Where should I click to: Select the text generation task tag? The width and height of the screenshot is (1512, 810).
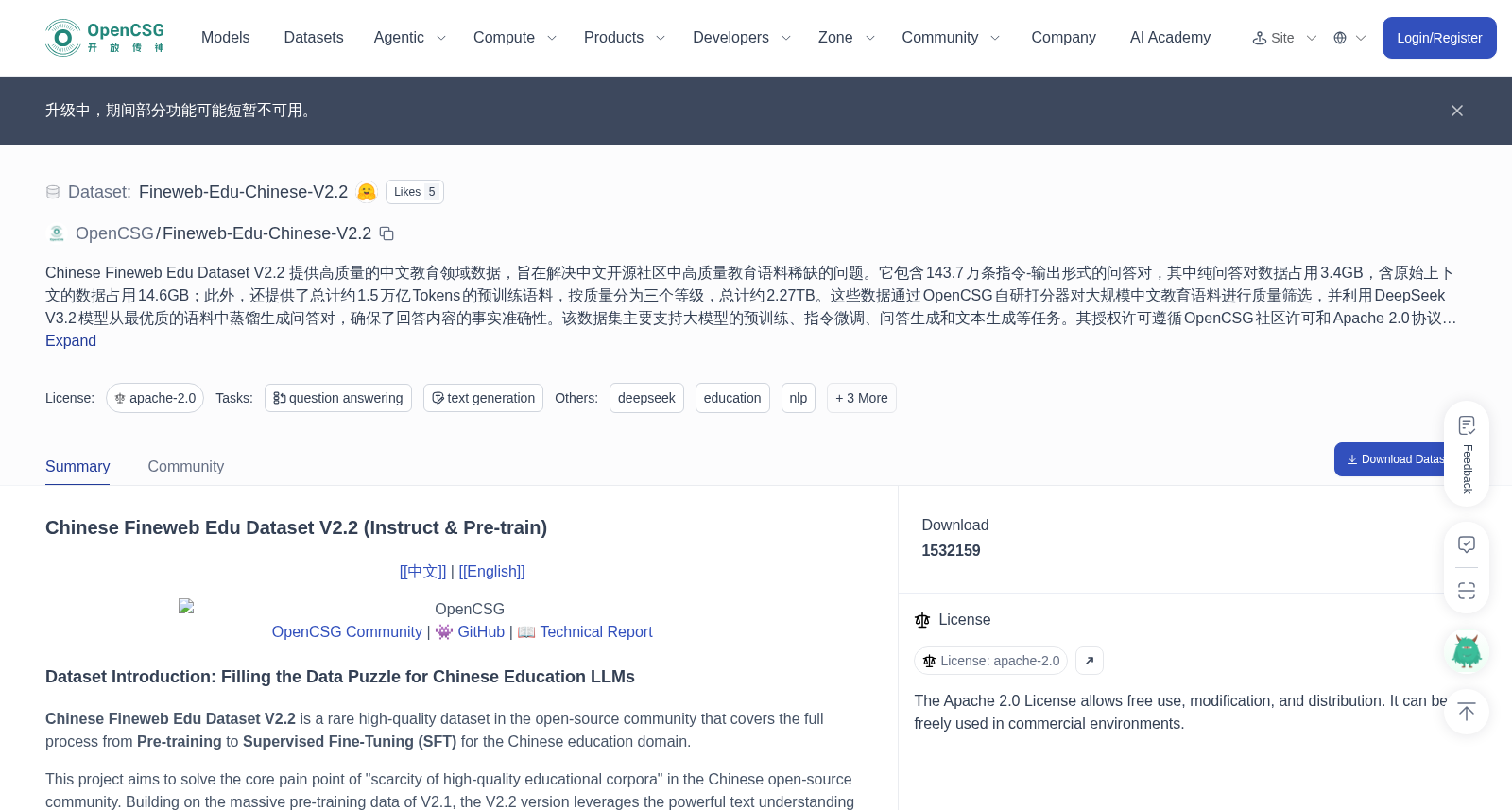point(483,398)
